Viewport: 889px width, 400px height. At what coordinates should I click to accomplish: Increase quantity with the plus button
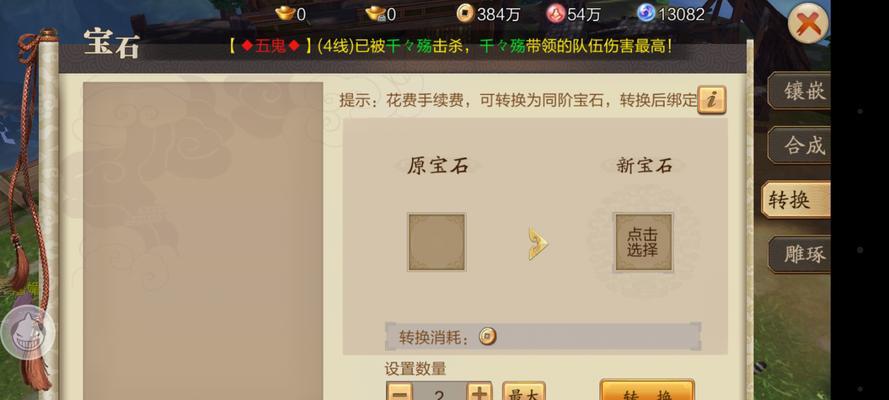(x=480, y=392)
